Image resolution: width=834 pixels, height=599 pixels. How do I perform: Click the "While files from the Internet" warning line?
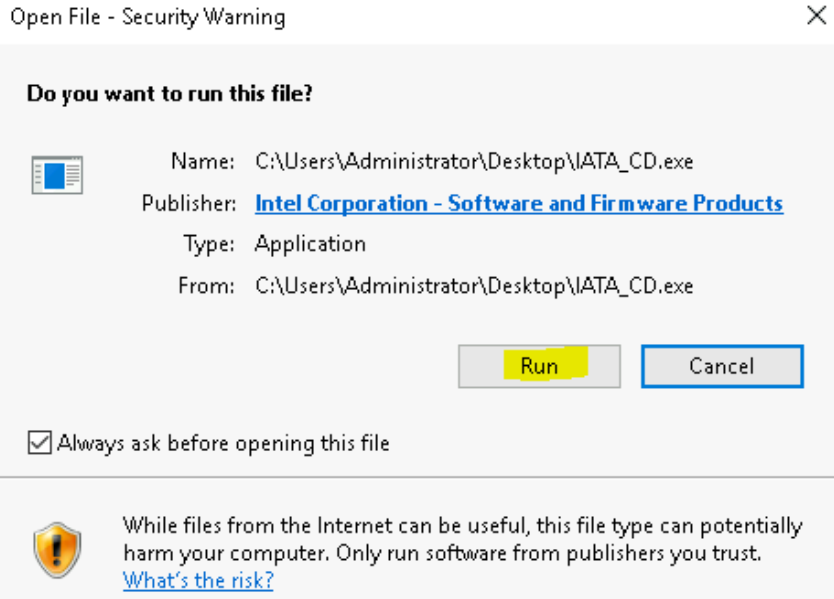(x=462, y=526)
